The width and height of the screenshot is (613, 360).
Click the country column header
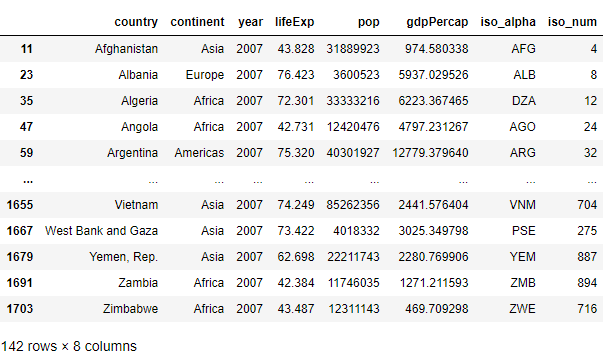tap(136, 22)
